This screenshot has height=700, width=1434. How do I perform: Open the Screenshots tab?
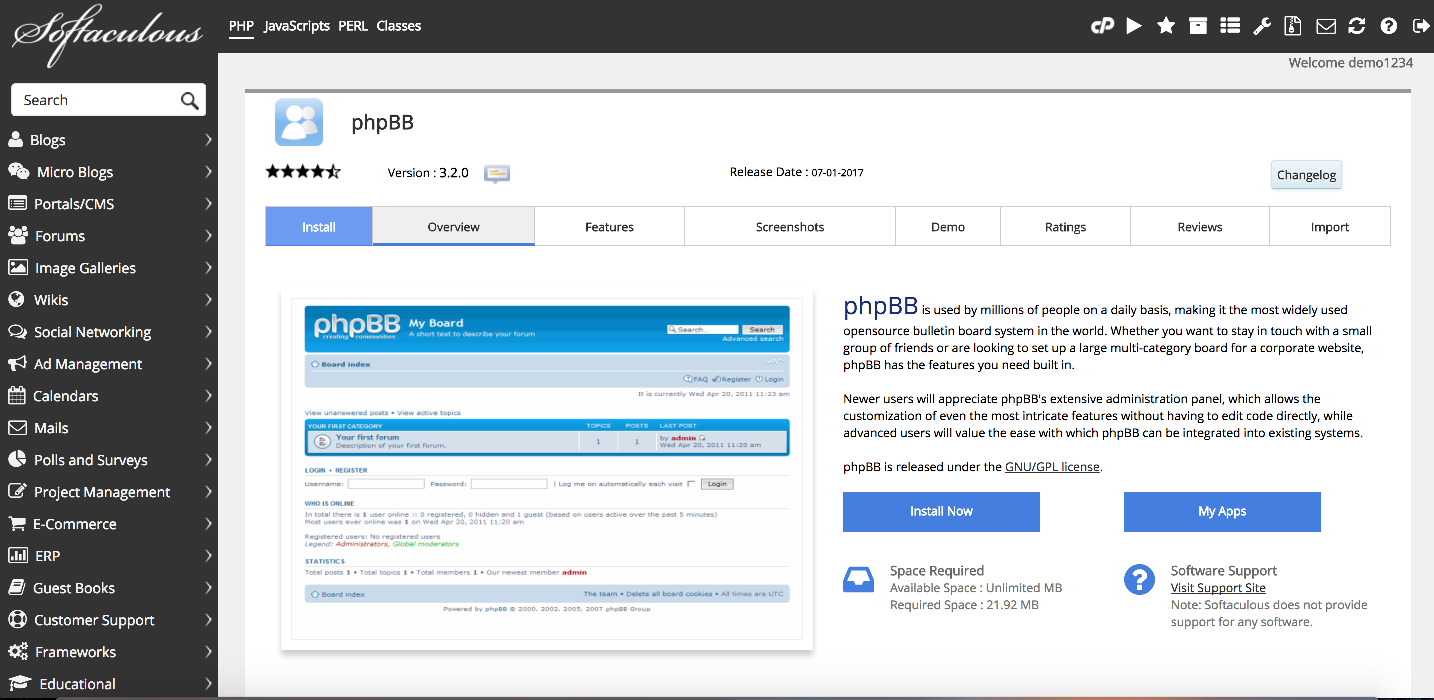click(790, 226)
